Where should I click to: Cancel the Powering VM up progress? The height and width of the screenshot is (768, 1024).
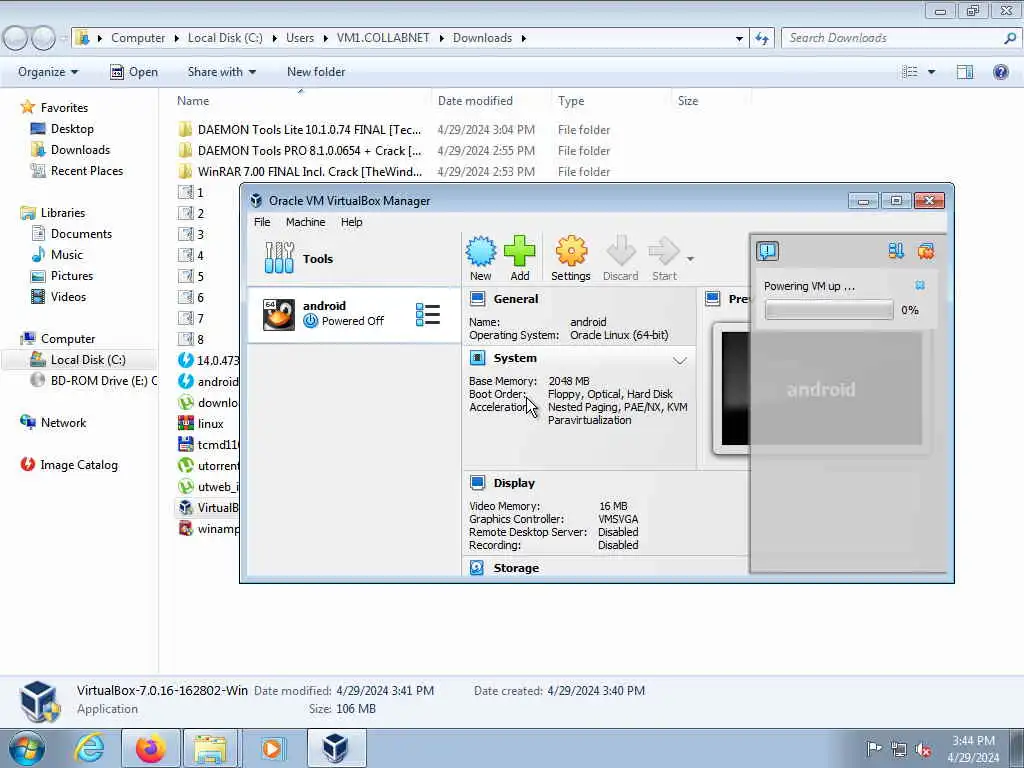(920, 285)
